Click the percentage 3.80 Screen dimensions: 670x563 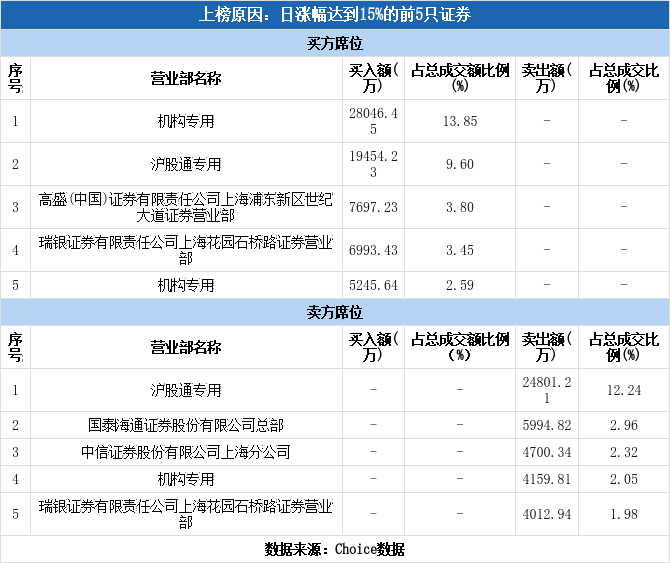click(x=460, y=207)
